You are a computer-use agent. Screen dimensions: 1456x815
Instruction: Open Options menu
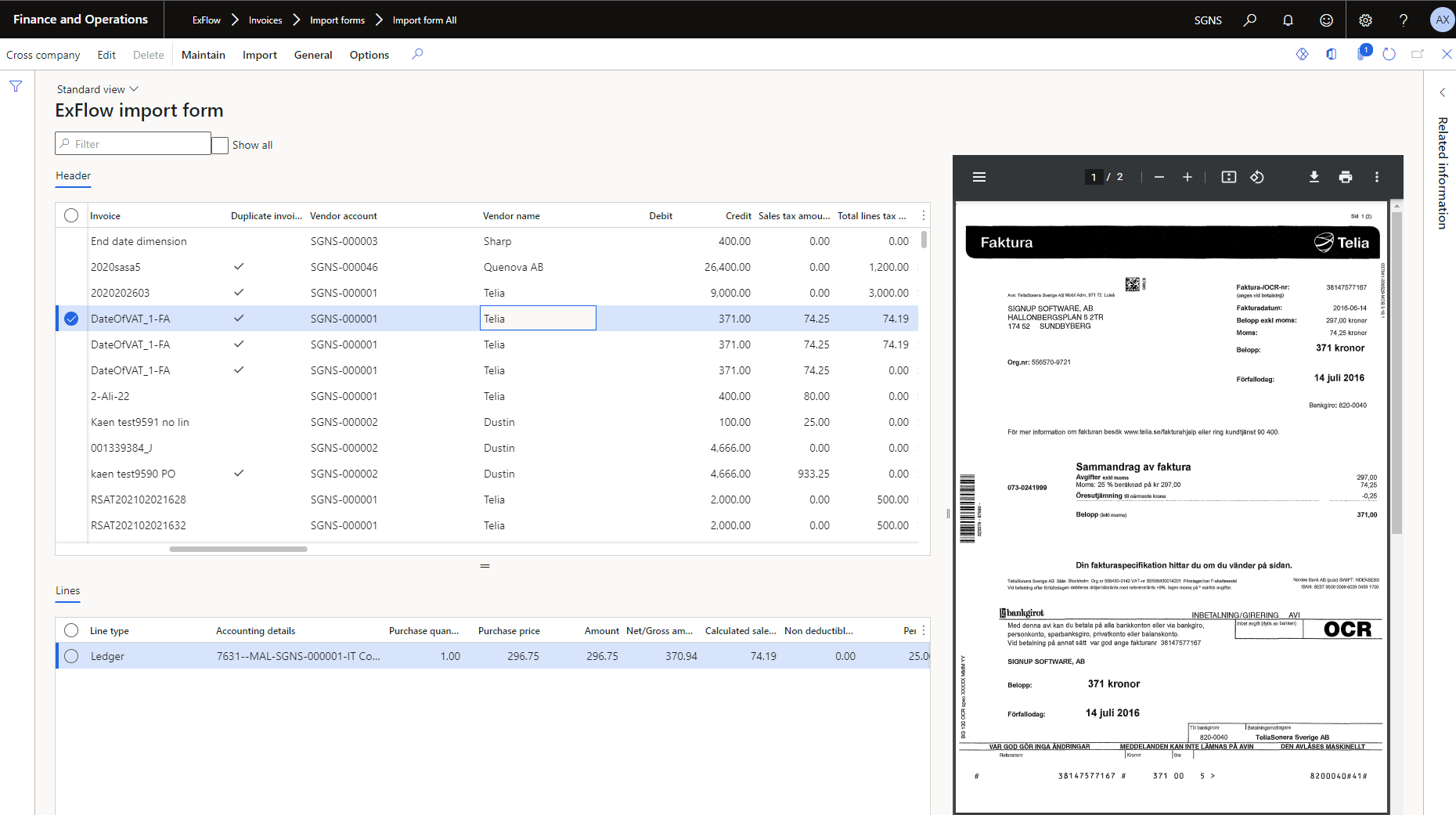[369, 55]
